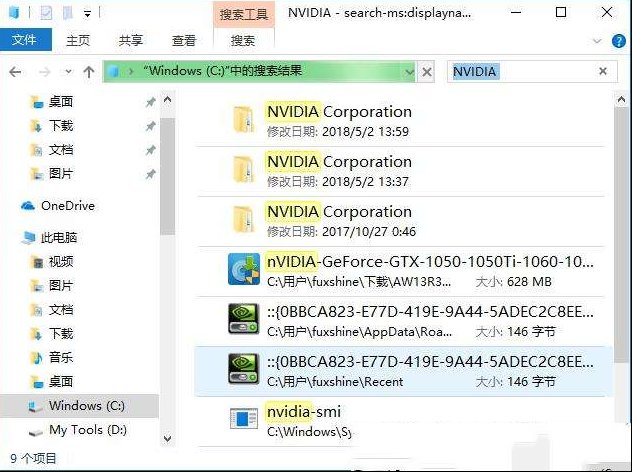Select the 搜索 ribbon tab
Image resolution: width=632 pixels, height=472 pixels.
243,40
